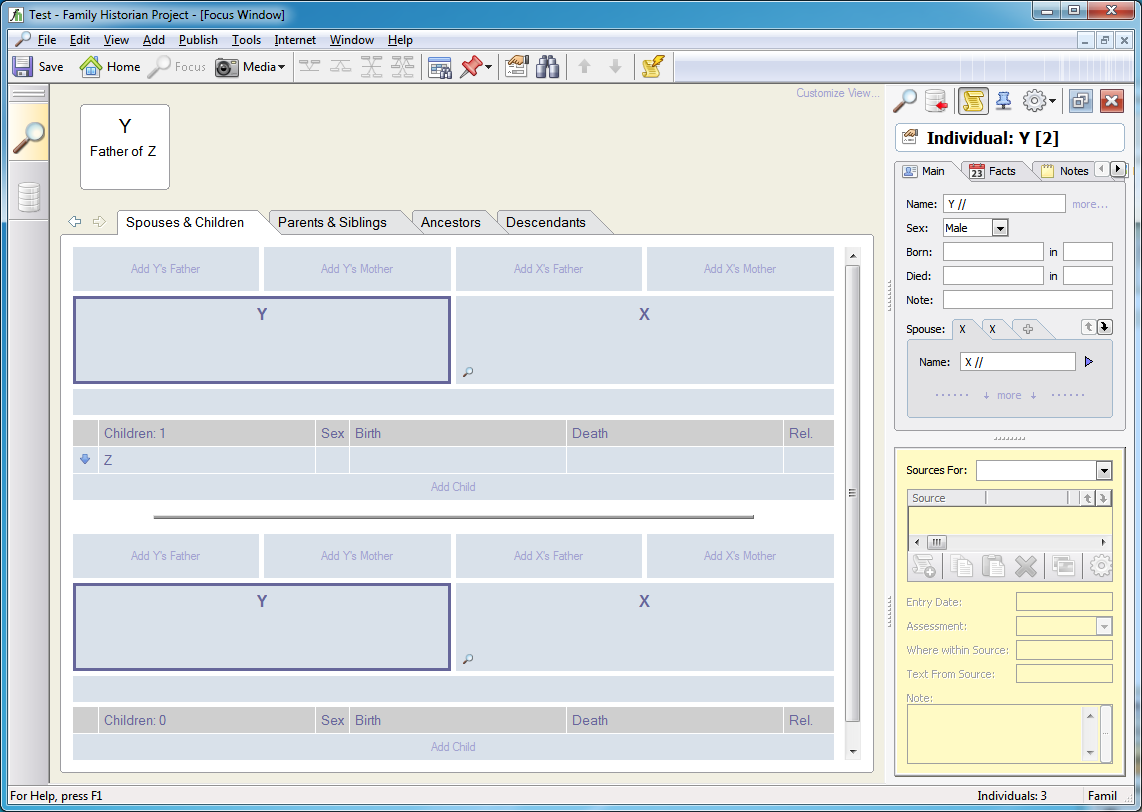Click the blue arrow next to child Z
This screenshot has height=812, width=1142.
[x=85, y=460]
